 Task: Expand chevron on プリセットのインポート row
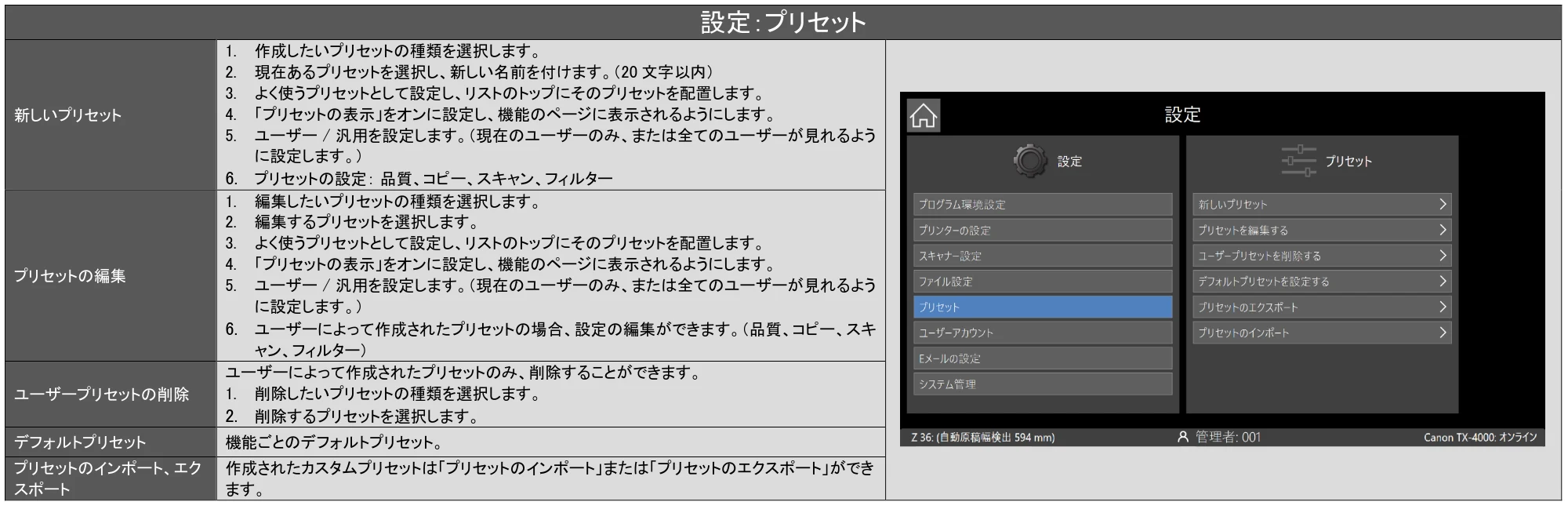coord(1442,333)
